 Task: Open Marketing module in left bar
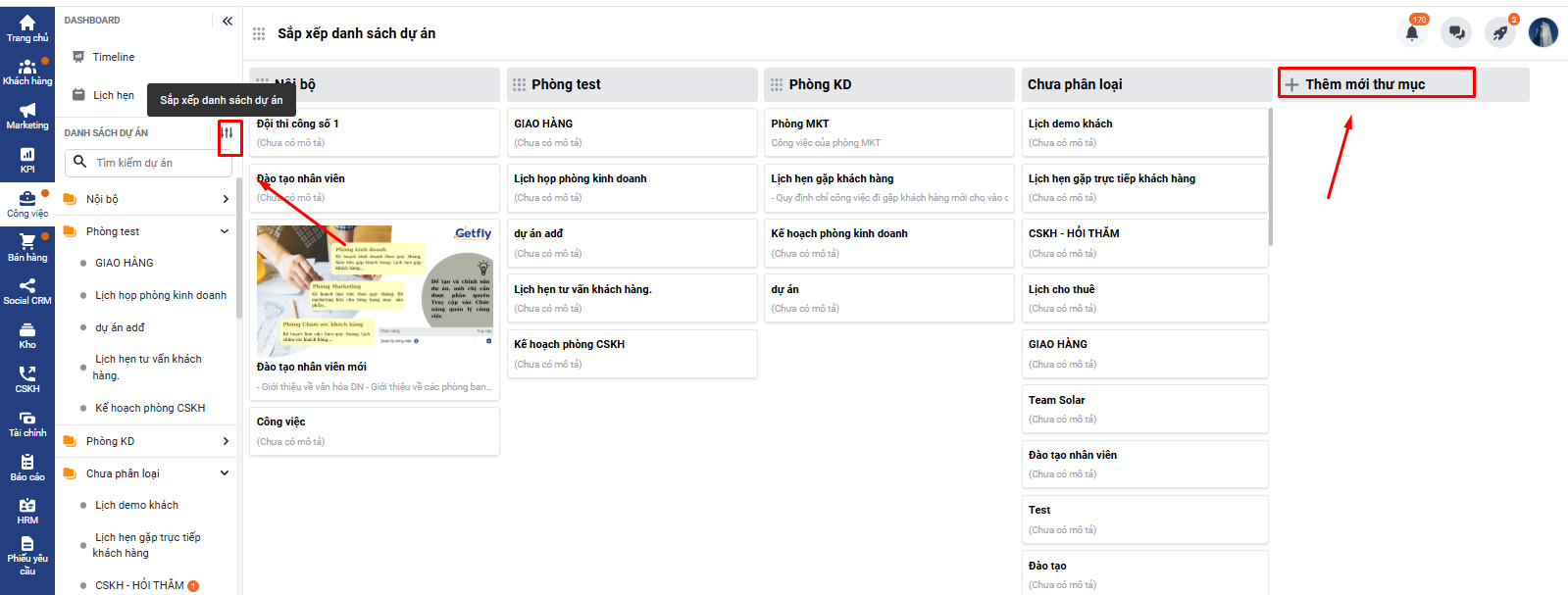pyautogui.click(x=27, y=117)
